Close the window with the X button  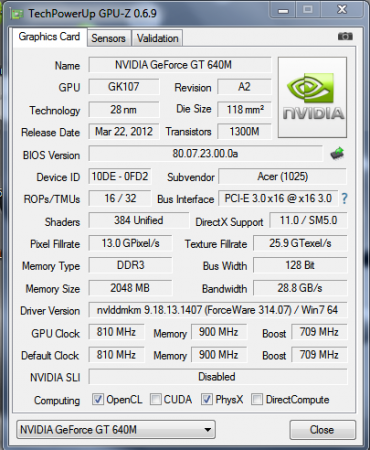(342, 10)
